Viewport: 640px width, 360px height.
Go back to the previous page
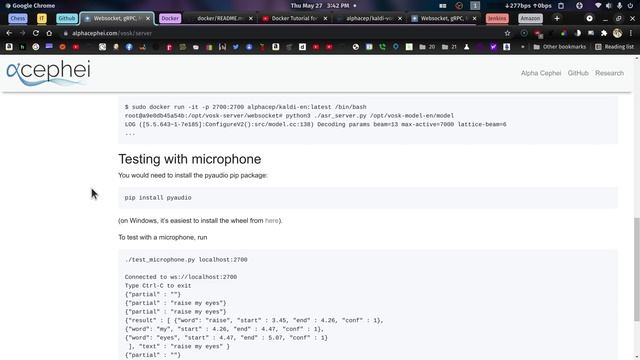[9, 33]
